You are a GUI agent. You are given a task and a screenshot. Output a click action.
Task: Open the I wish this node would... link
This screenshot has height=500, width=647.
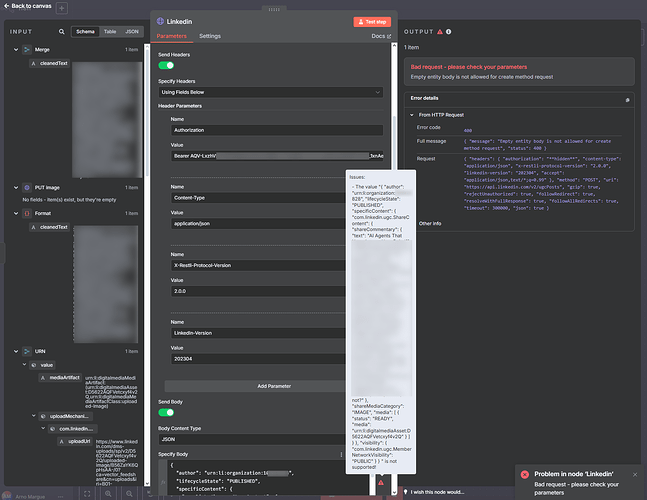(x=437, y=492)
